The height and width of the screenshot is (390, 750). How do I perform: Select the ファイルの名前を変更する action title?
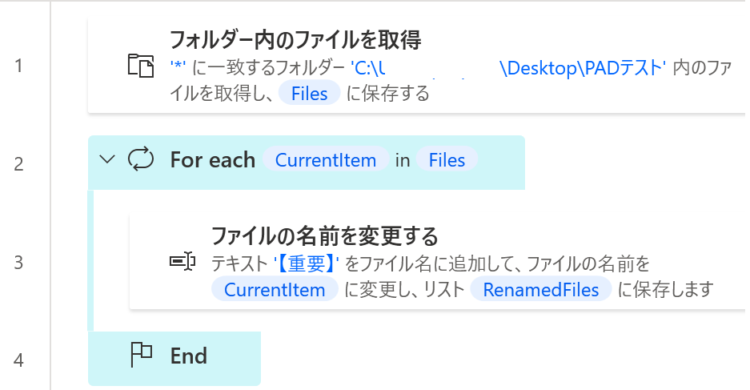pos(325,236)
